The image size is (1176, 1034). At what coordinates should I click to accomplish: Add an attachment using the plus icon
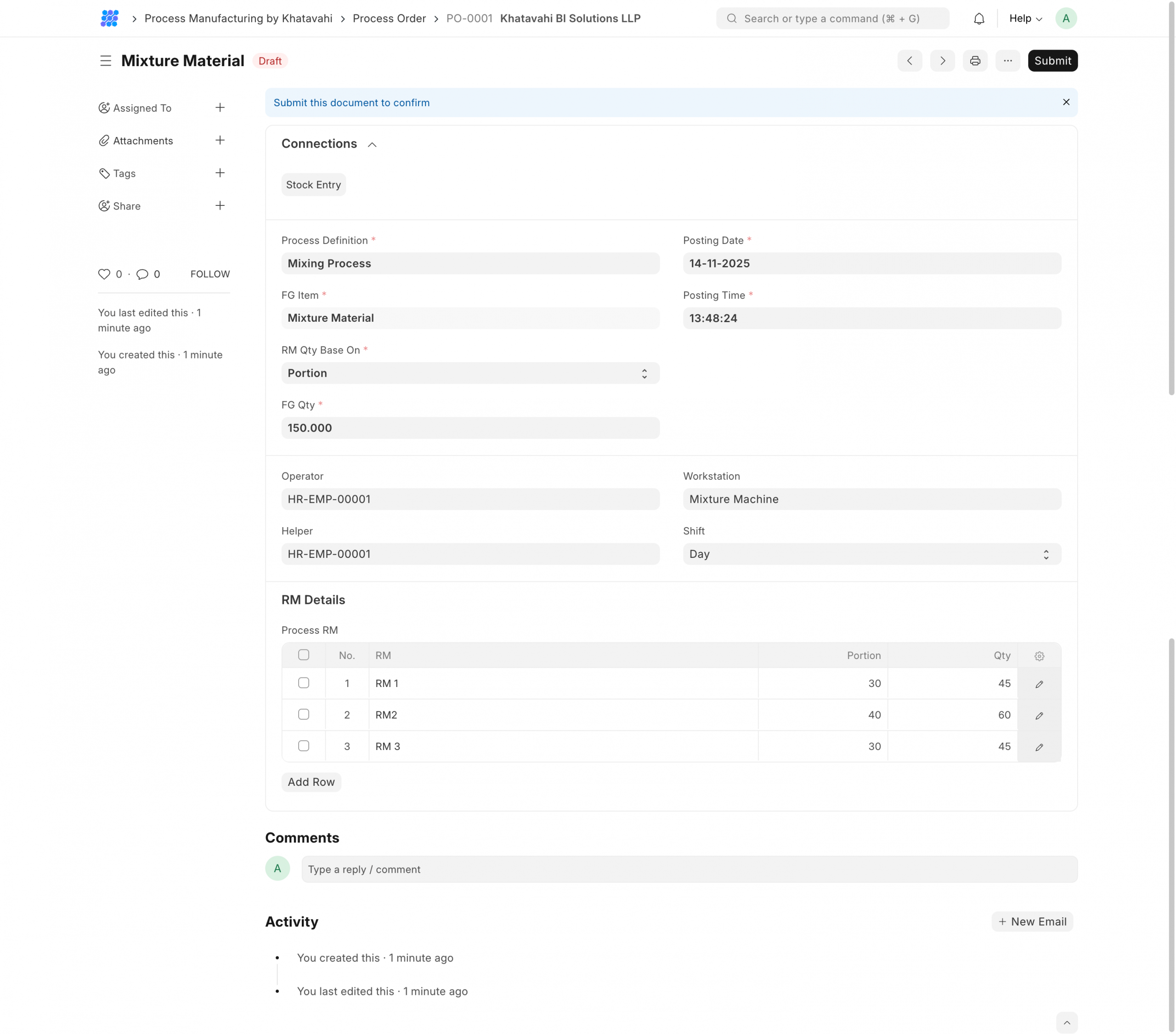tap(220, 141)
